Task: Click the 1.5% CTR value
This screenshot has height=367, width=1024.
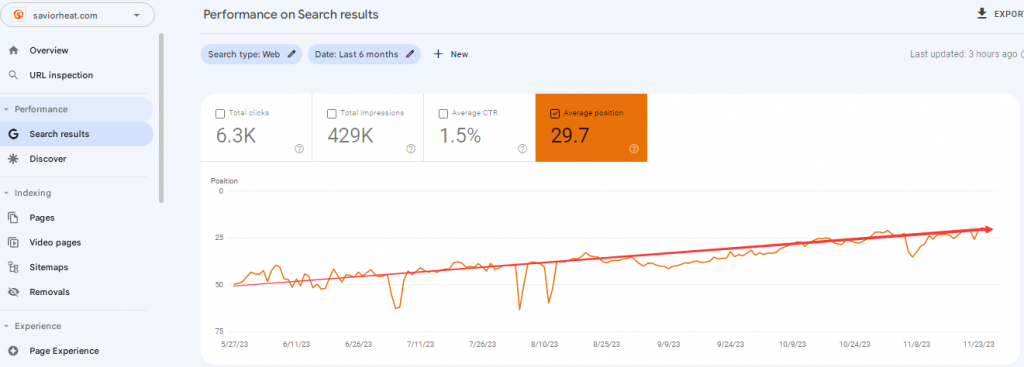Action: click(460, 136)
